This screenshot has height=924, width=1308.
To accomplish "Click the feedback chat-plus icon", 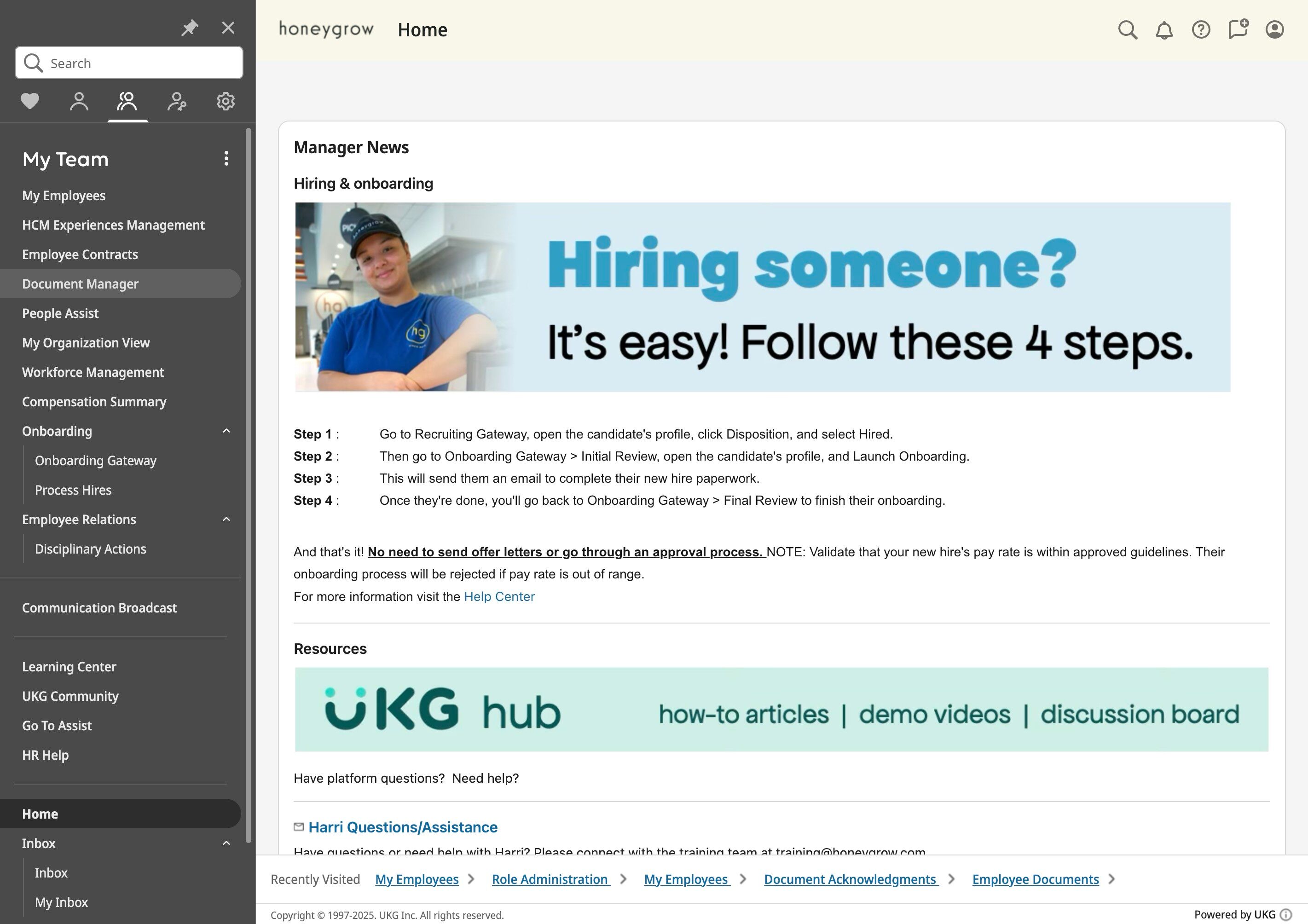I will tap(1238, 29).
